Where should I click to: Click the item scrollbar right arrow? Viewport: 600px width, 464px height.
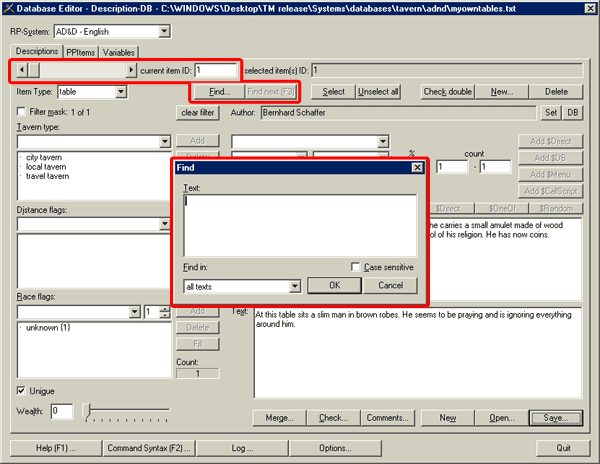[x=131, y=71]
